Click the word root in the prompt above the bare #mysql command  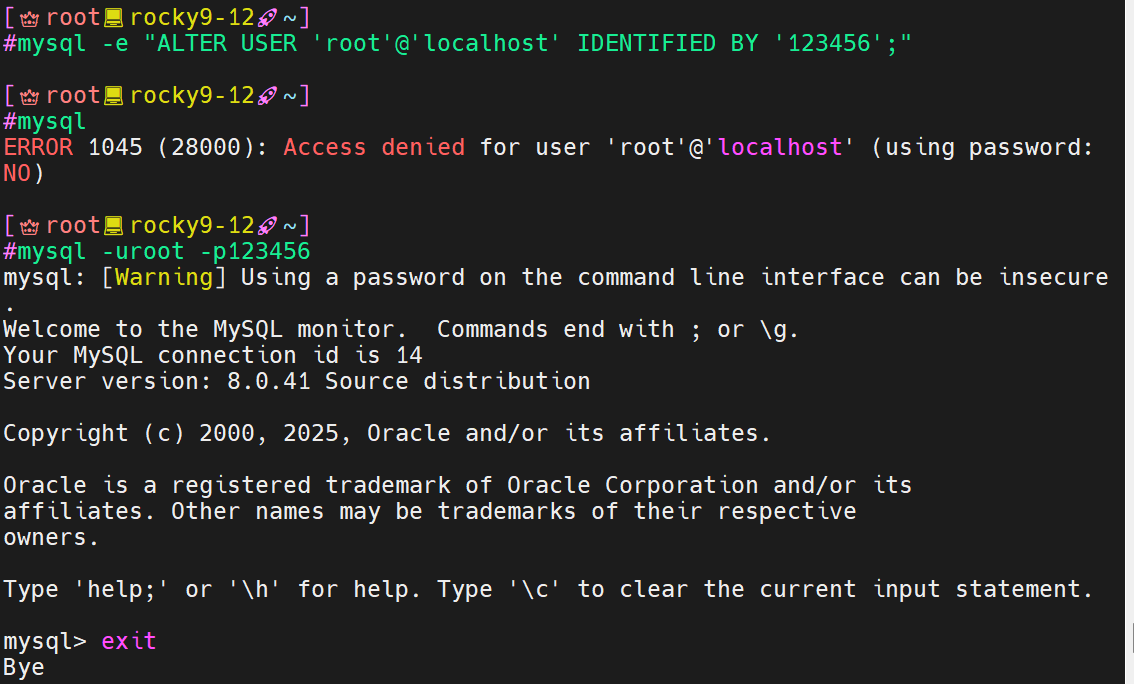(x=73, y=95)
